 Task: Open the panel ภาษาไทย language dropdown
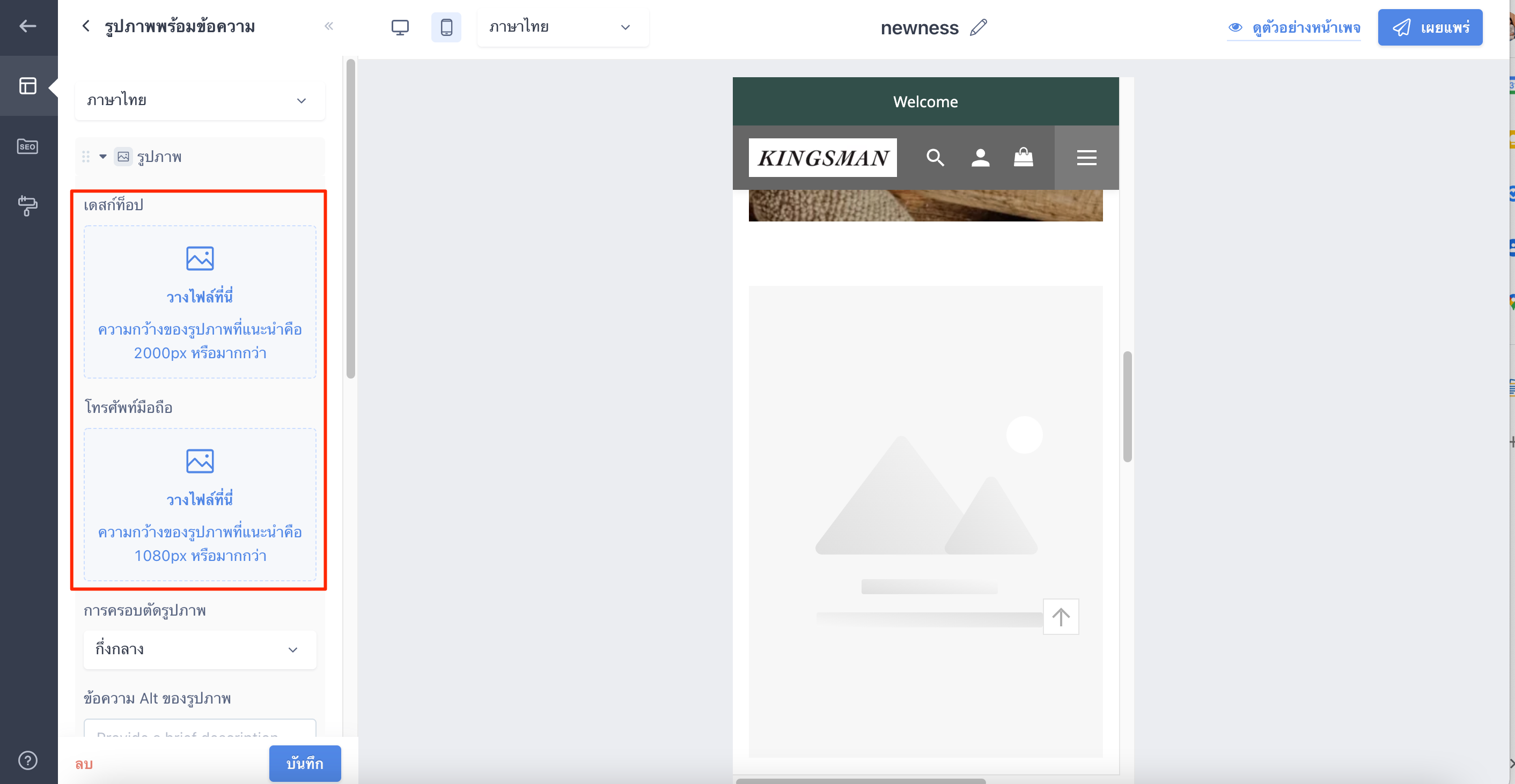click(200, 100)
